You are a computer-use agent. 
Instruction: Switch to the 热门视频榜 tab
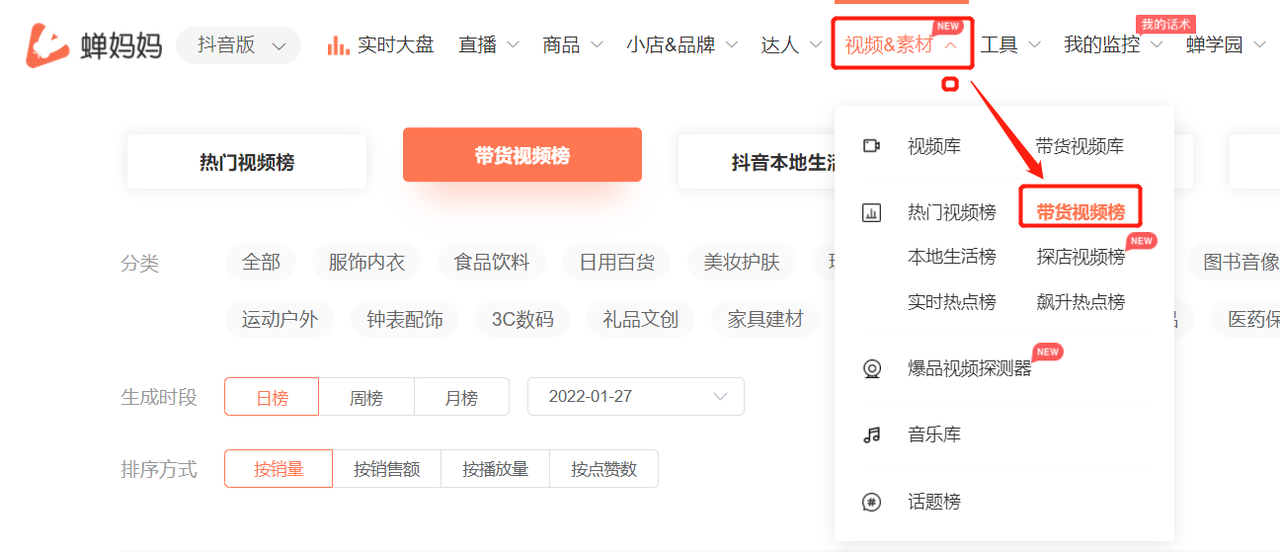click(x=247, y=162)
